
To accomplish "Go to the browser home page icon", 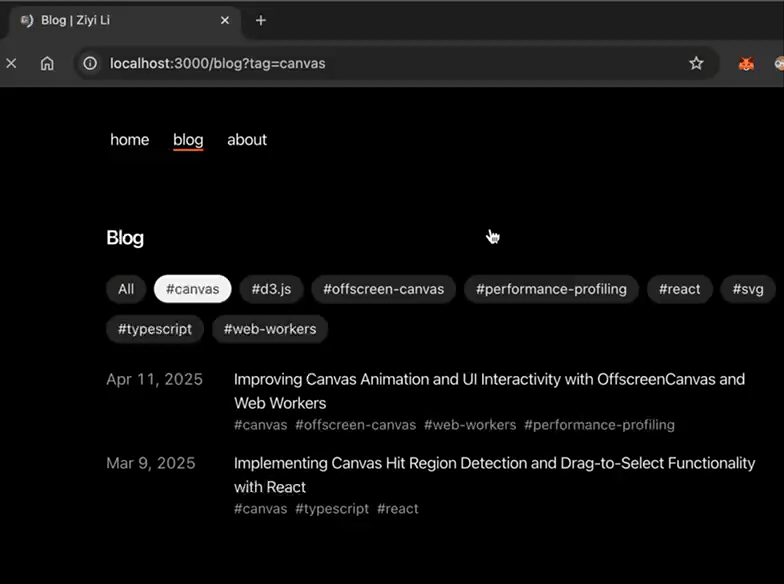I will (x=47, y=64).
